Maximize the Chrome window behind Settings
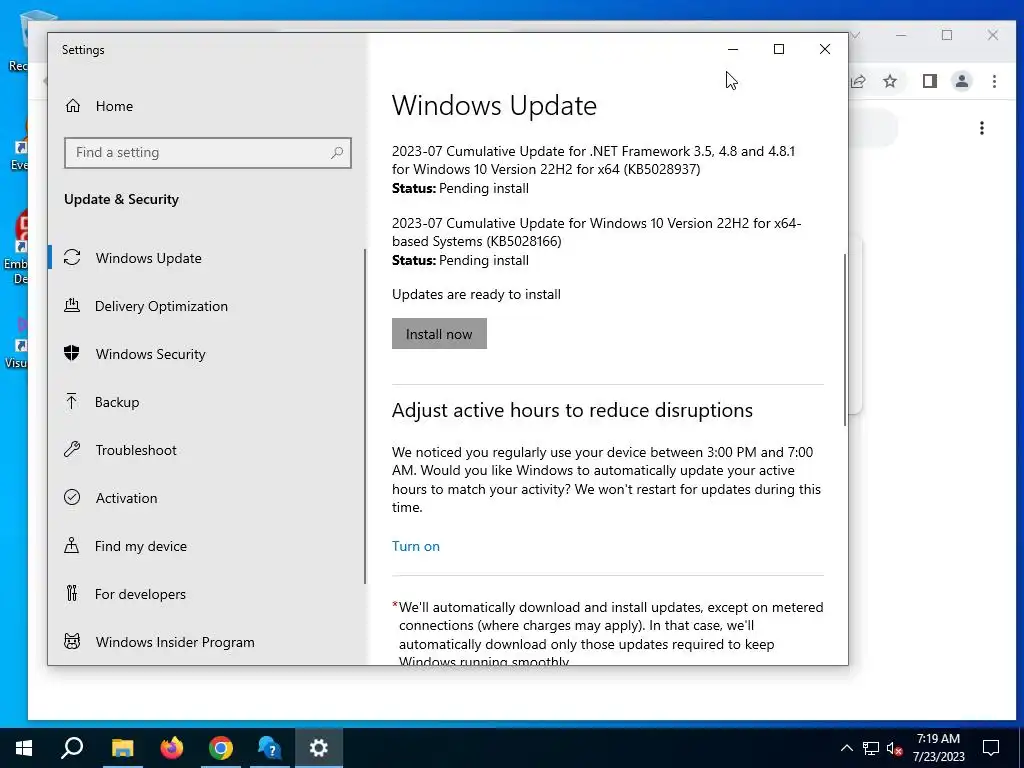Screen dimensions: 1024x768 tap(947, 35)
